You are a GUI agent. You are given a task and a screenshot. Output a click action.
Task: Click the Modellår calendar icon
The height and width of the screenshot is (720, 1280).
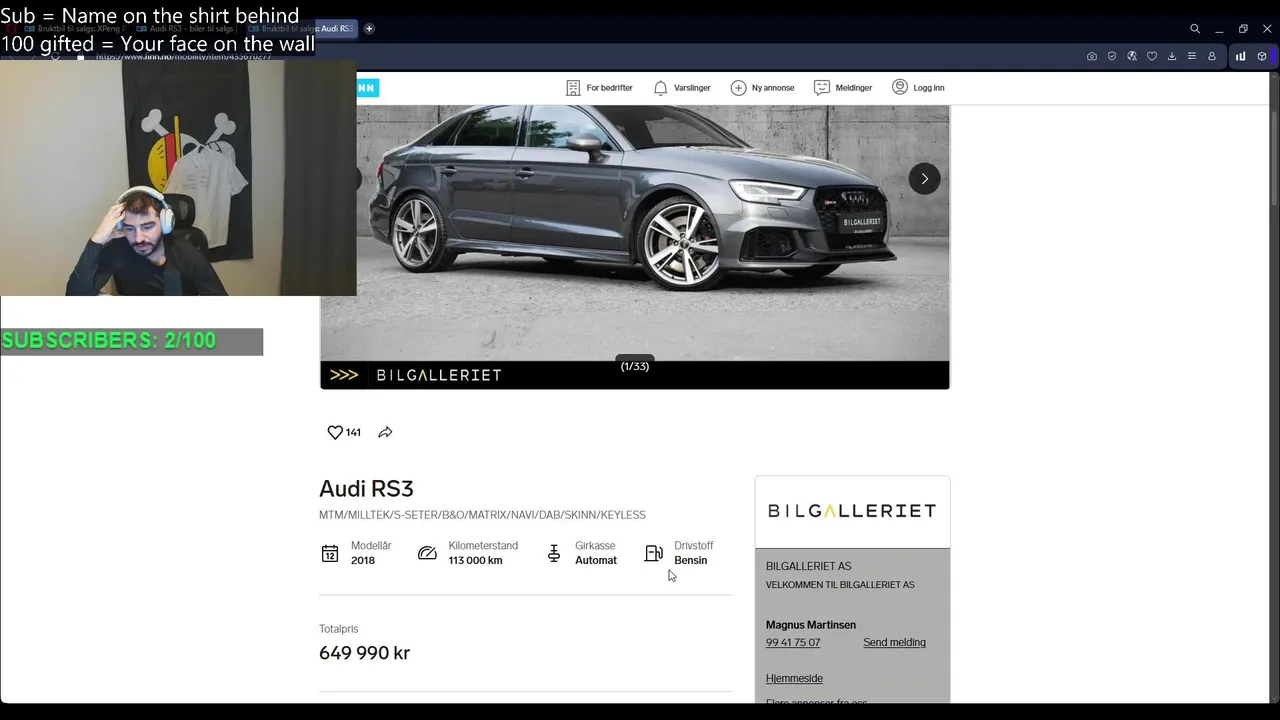click(330, 553)
